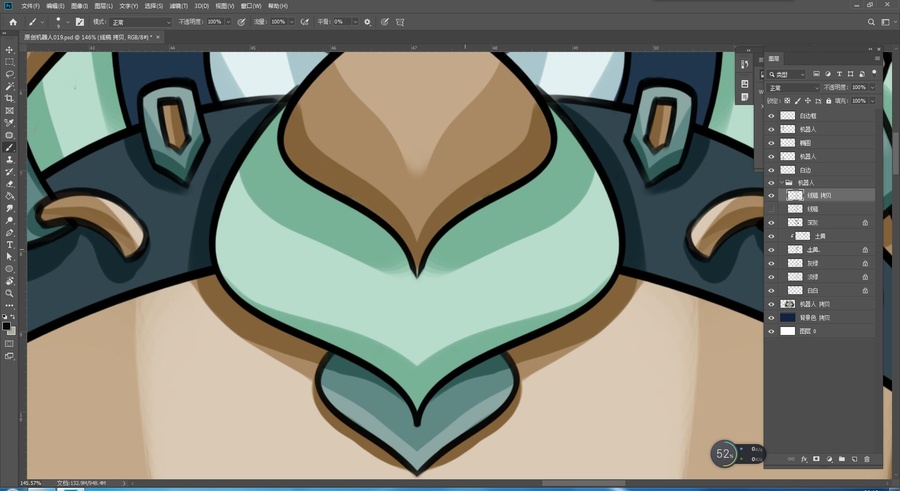The width and height of the screenshot is (900, 491).
Task: Show the hidden 线稿 layer
Action: (x=771, y=209)
